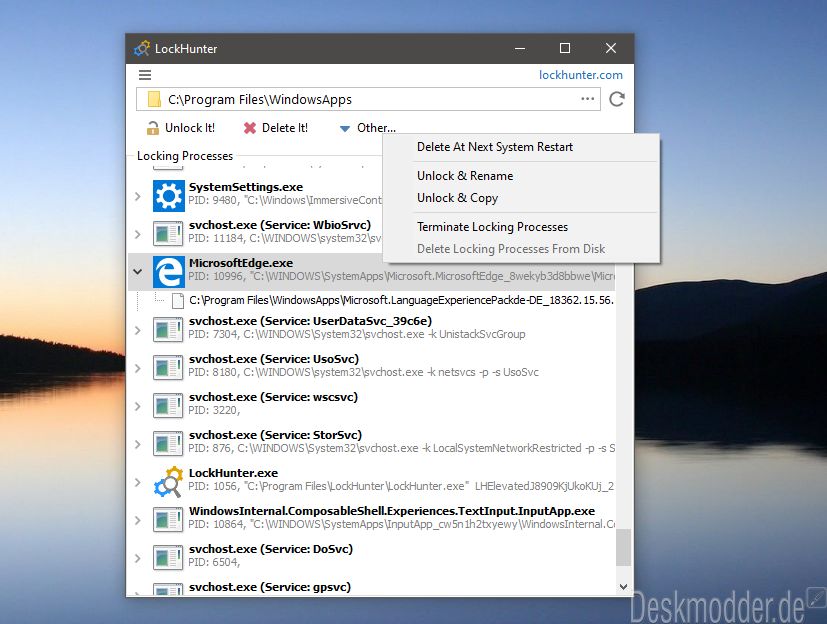This screenshot has height=624, width=827.
Task: Select WindowsInternal.ComposableShell TextInput.InputApp.exe name
Action: coord(392,511)
